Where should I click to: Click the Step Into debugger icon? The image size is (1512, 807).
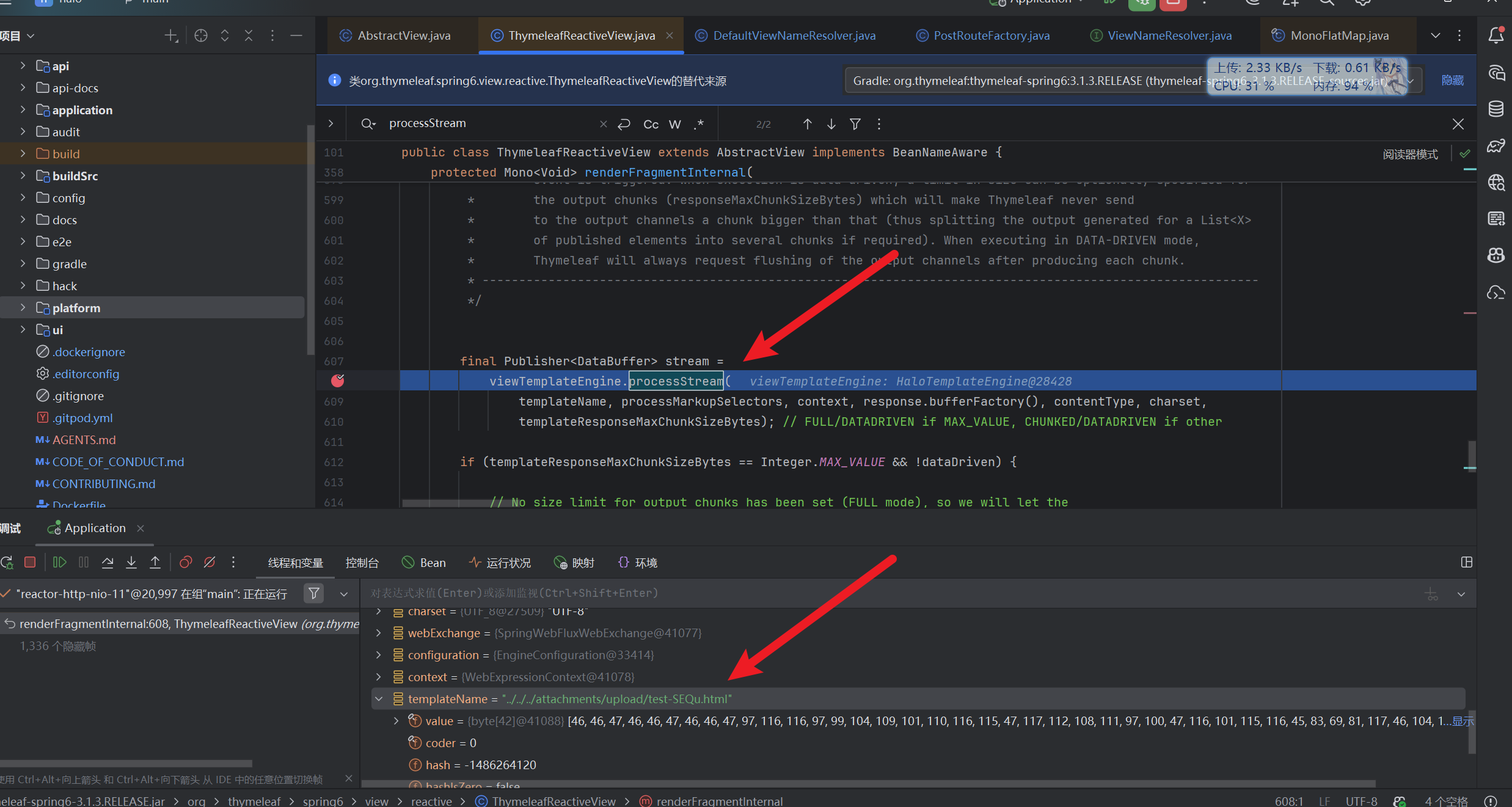pos(131,562)
